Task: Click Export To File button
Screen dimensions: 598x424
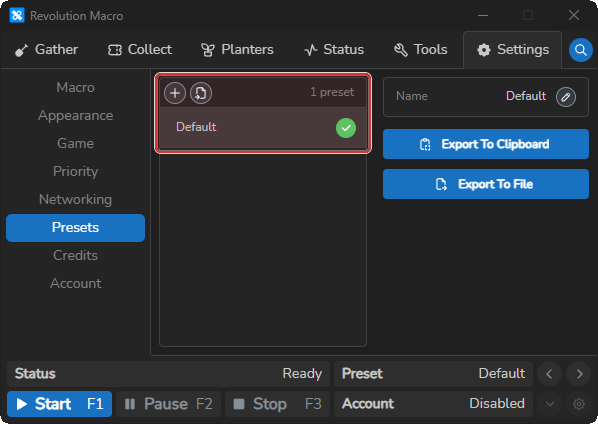Action: point(486,184)
